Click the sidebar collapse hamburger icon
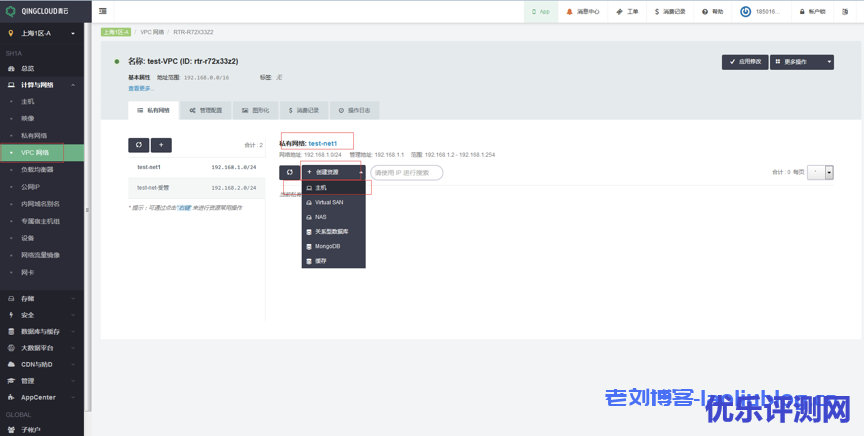 [104, 11]
